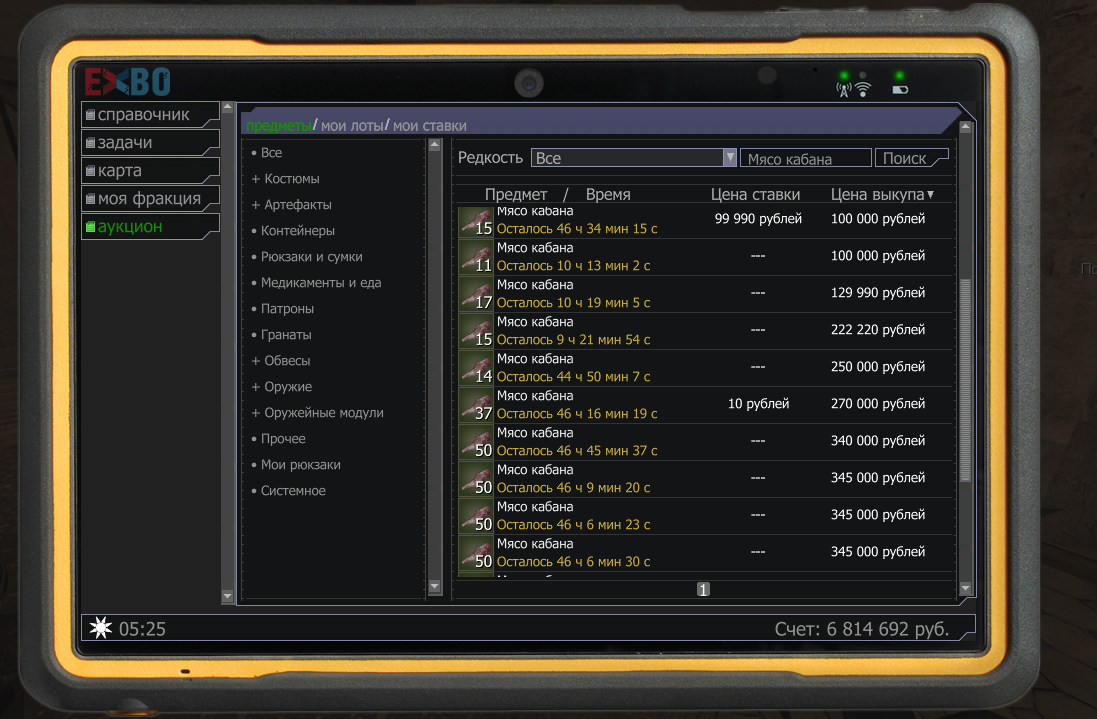1097x719 pixels.
Task: Switch to the предметы tab
Action: pos(278,126)
